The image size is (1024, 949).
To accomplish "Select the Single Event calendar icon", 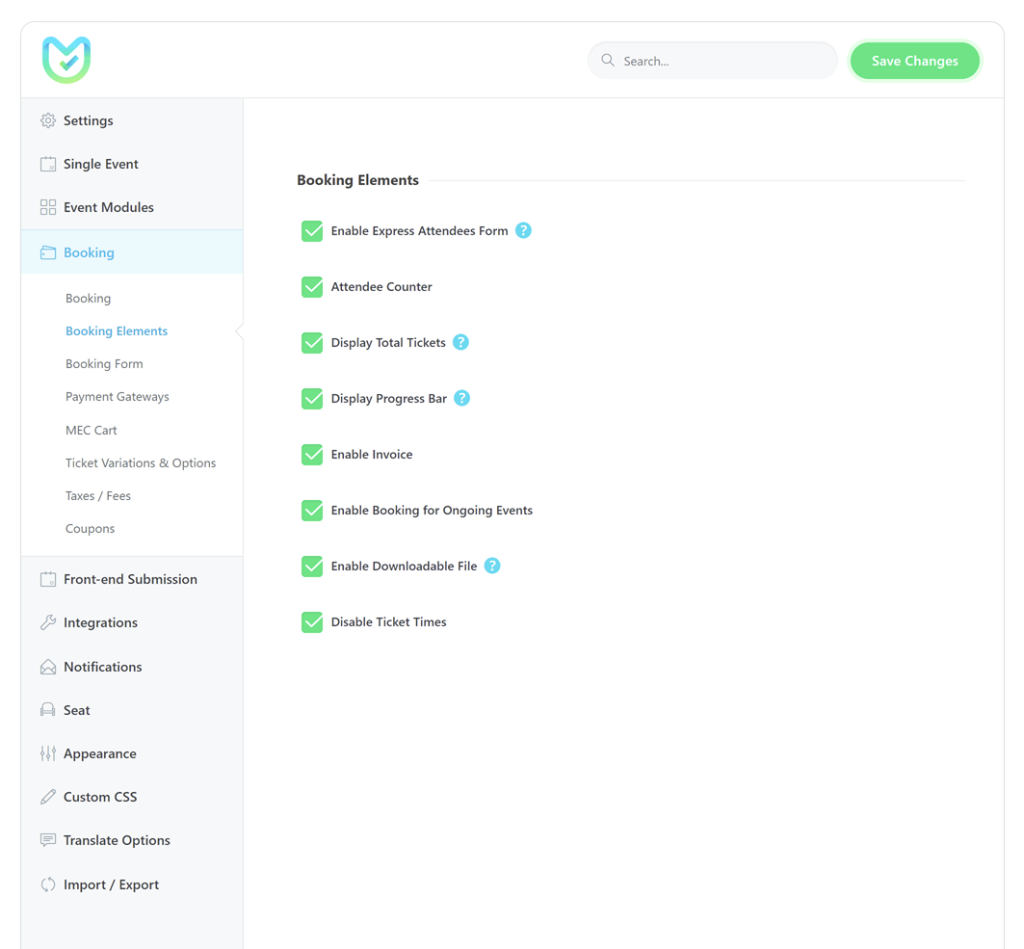I will pos(47,163).
